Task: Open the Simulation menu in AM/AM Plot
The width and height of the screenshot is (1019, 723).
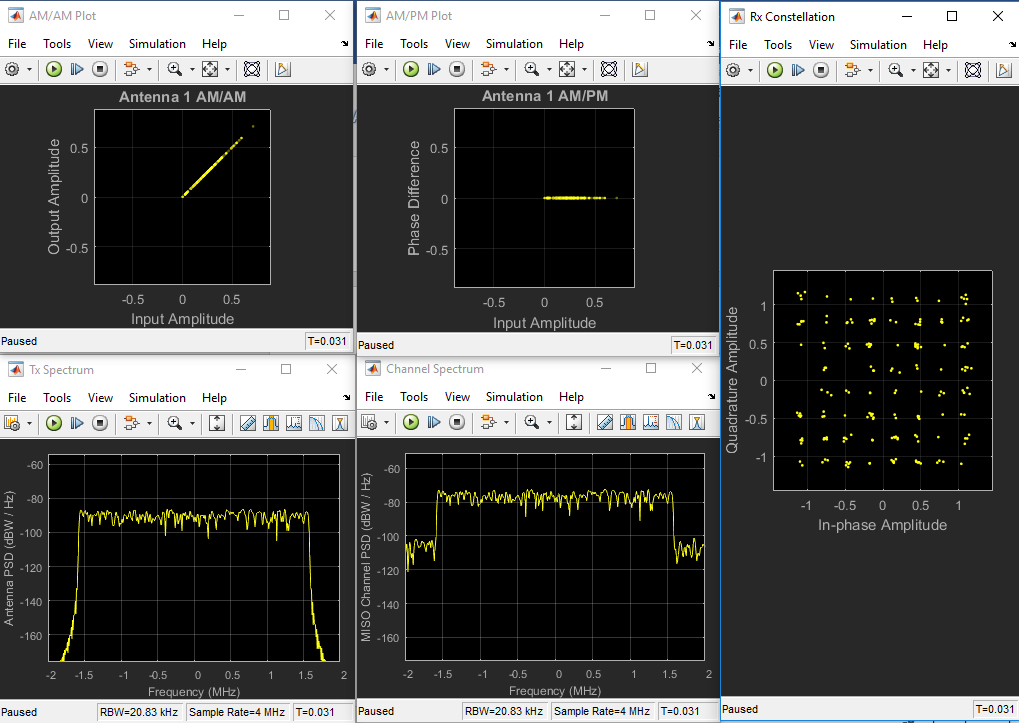Action: (x=157, y=44)
